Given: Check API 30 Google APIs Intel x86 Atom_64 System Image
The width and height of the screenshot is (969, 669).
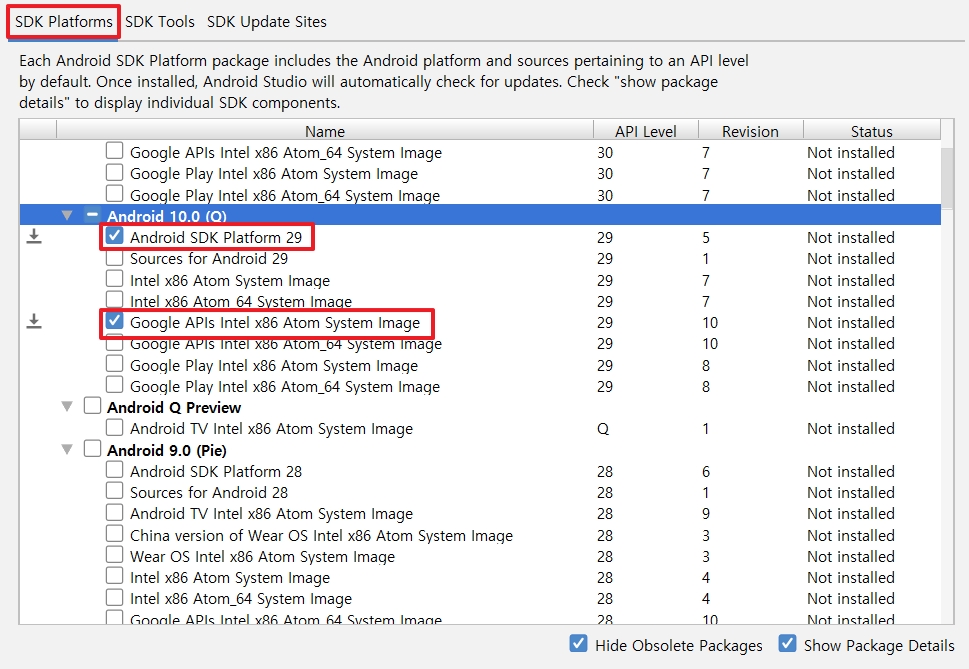Looking at the screenshot, I should 114,151.
